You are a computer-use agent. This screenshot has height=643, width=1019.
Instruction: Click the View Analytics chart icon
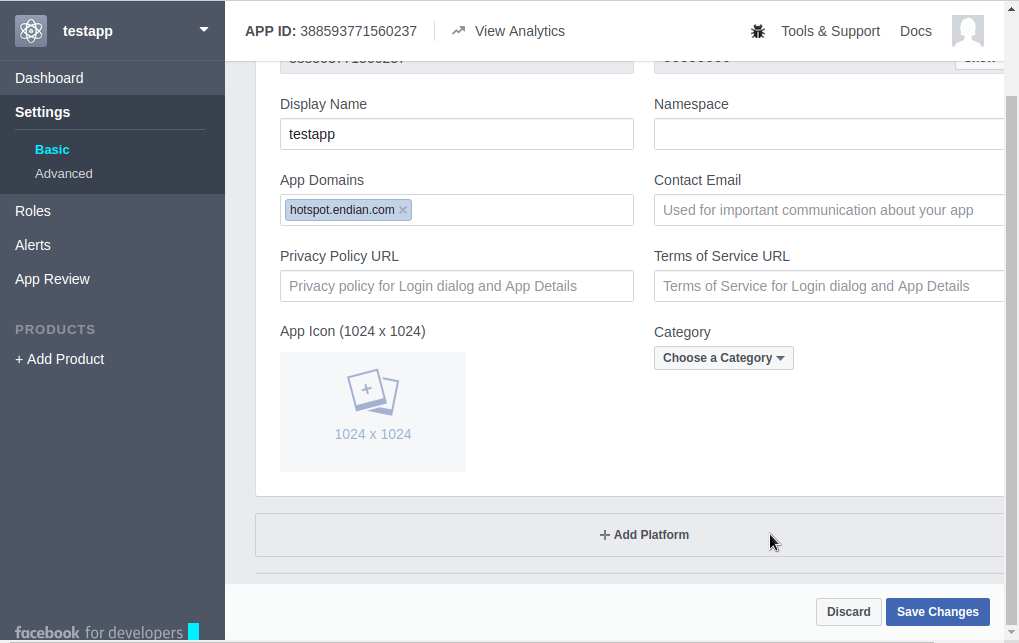click(459, 31)
